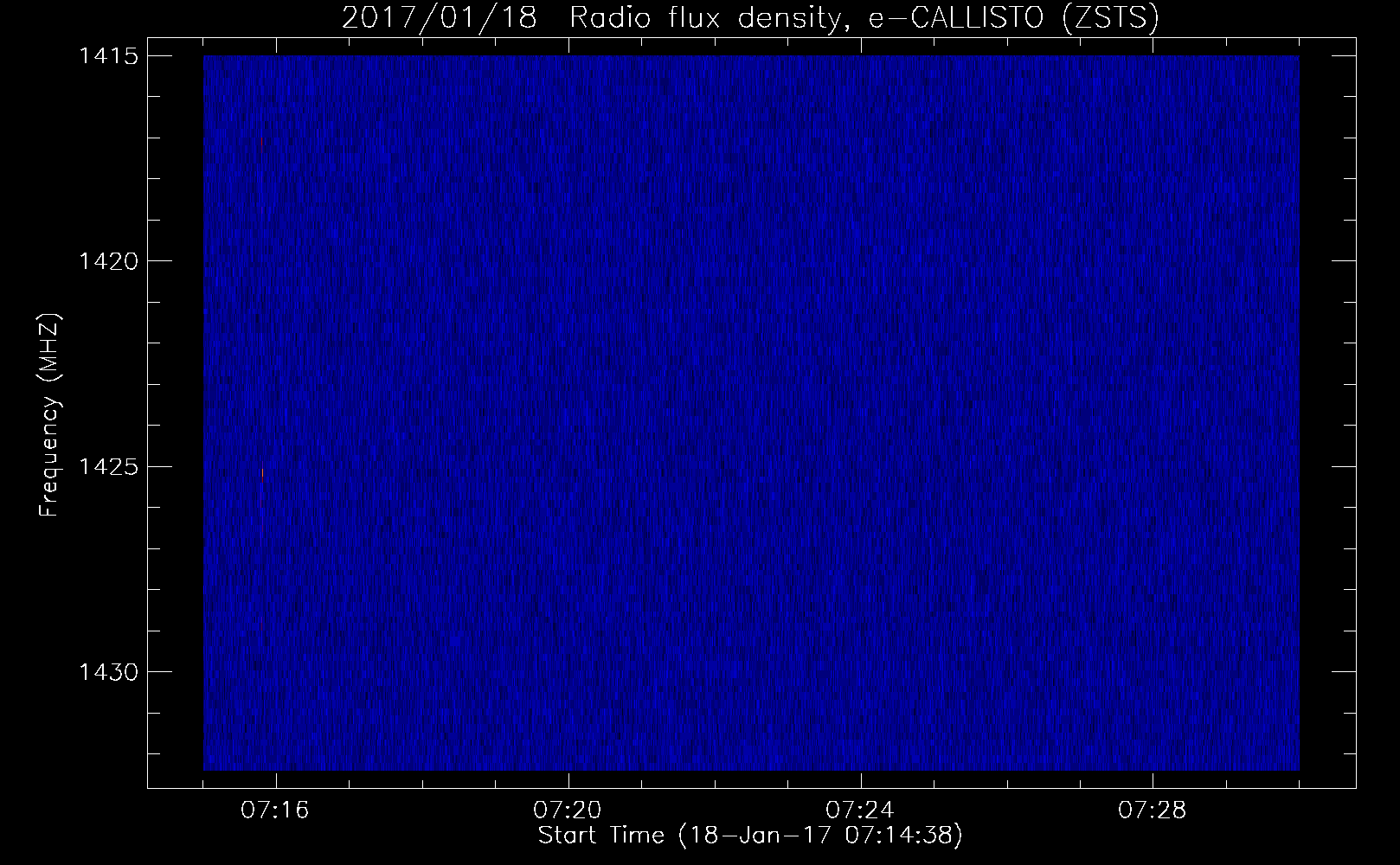Click the 'Start Time (18-Jan-17 07:14:38)' label

(x=749, y=836)
